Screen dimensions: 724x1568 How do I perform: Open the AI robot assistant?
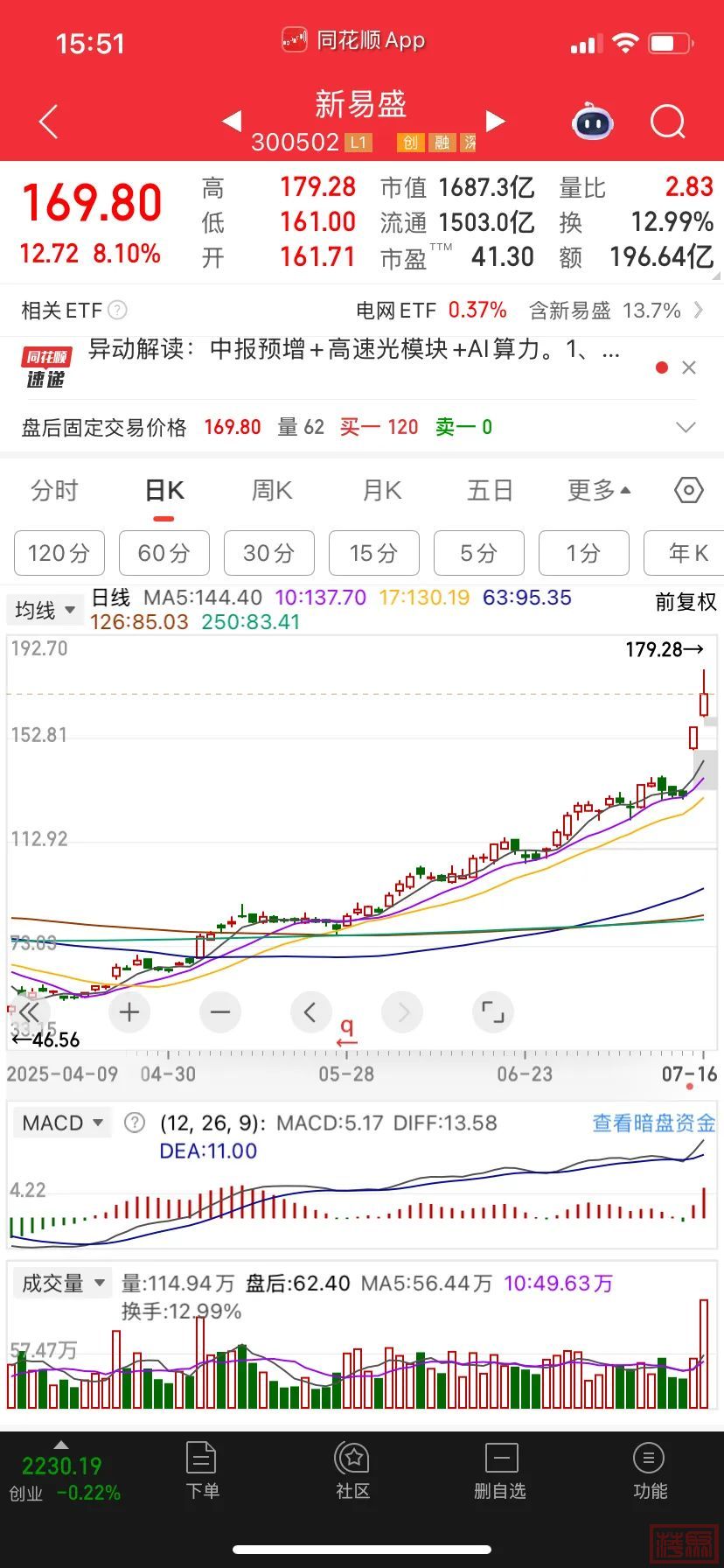pos(593,122)
